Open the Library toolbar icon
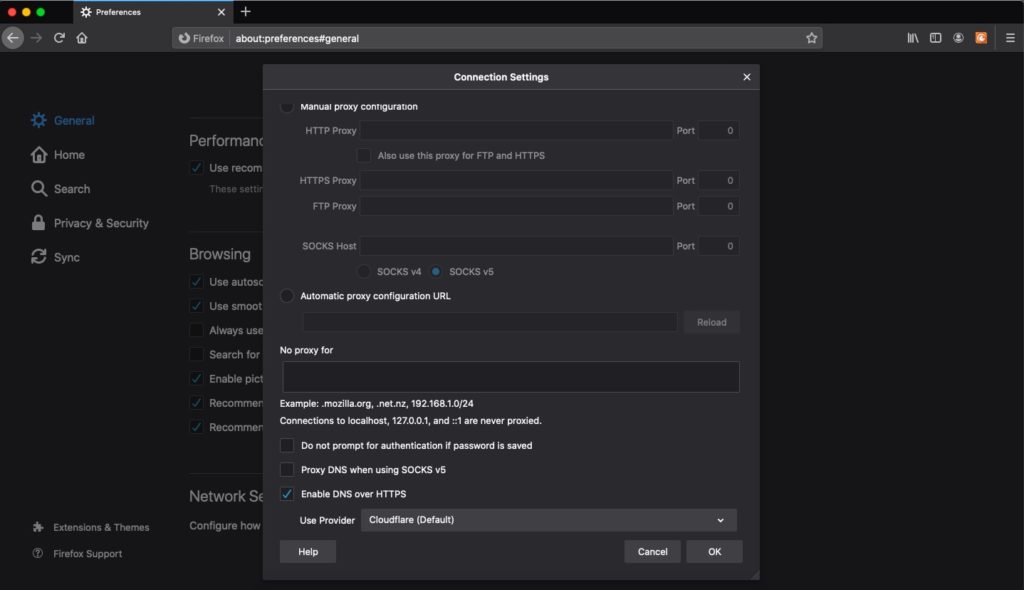Image resolution: width=1024 pixels, height=590 pixels. (x=913, y=37)
